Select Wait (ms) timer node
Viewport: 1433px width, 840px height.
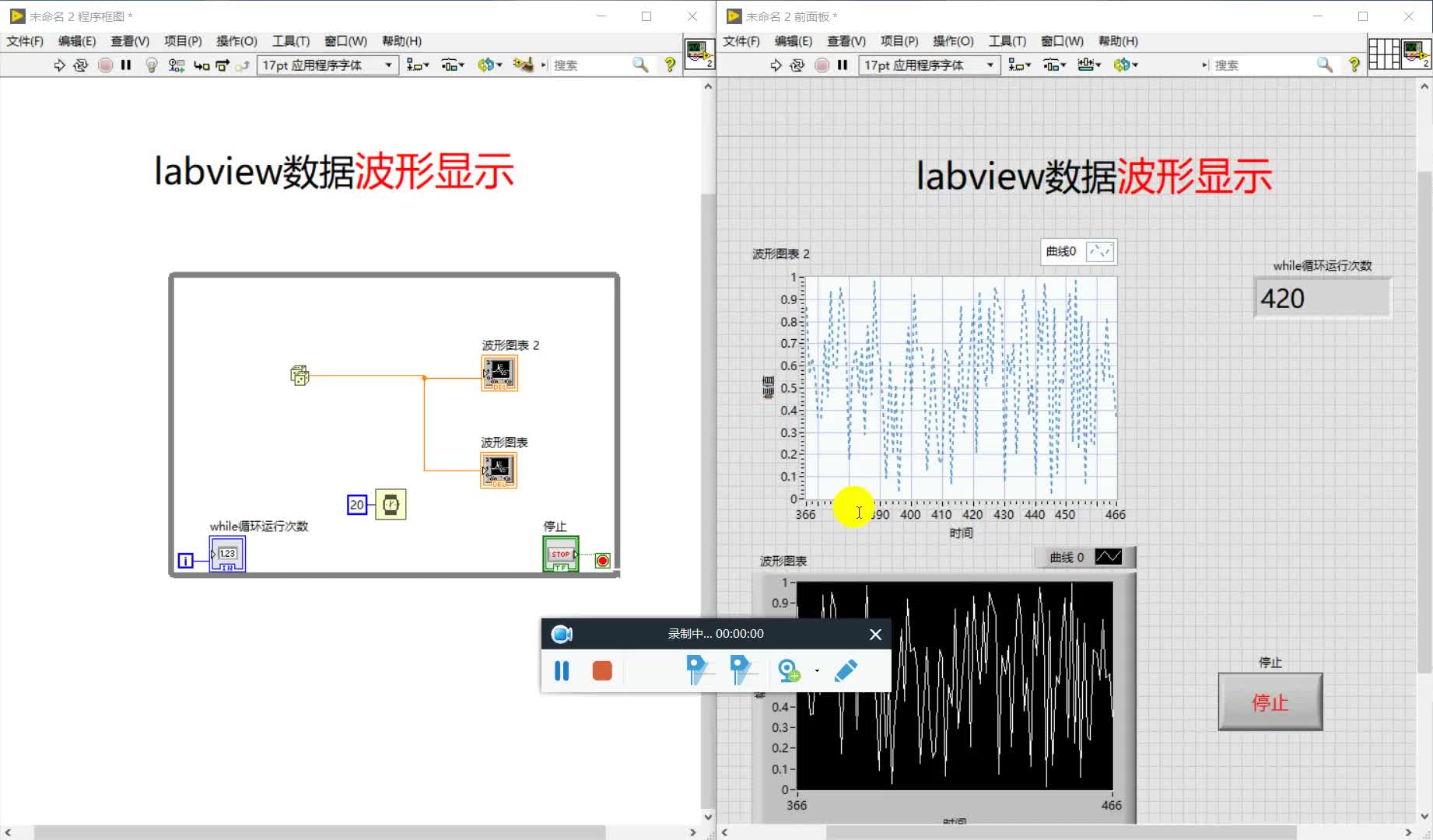point(391,505)
